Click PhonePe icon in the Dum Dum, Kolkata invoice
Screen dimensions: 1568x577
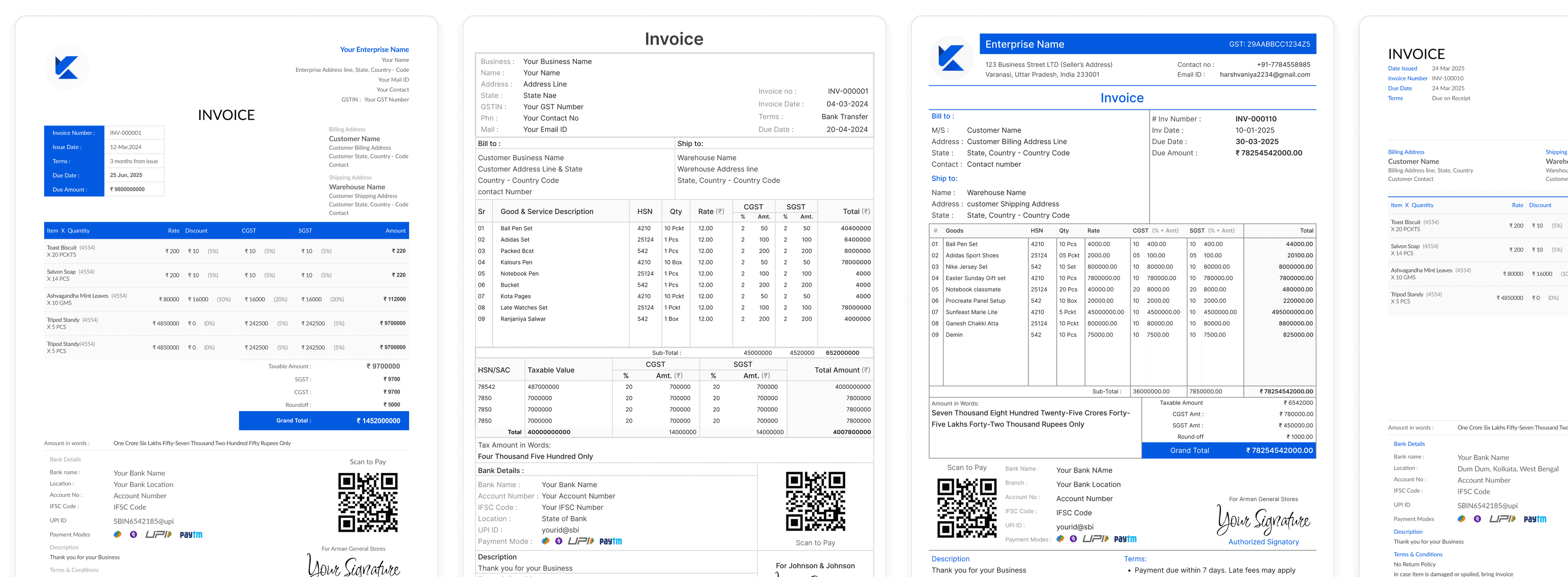click(x=1477, y=519)
